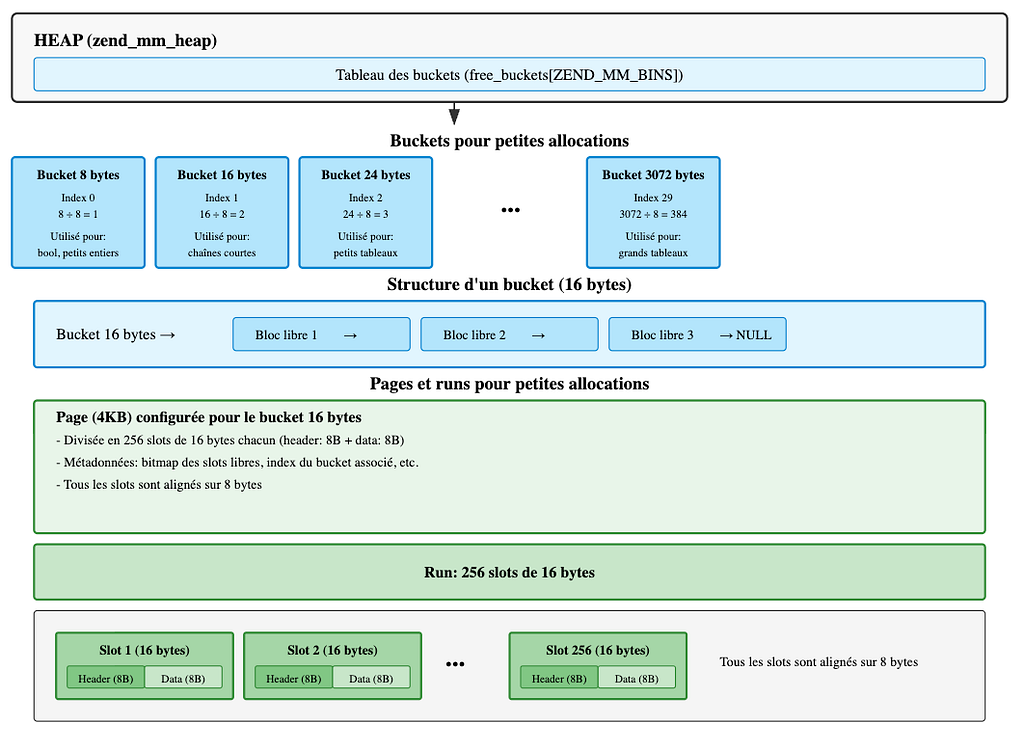Screen dimensions: 1024x748
Task: Click the Buckets pour petites allocations heading
Action: 509,140
